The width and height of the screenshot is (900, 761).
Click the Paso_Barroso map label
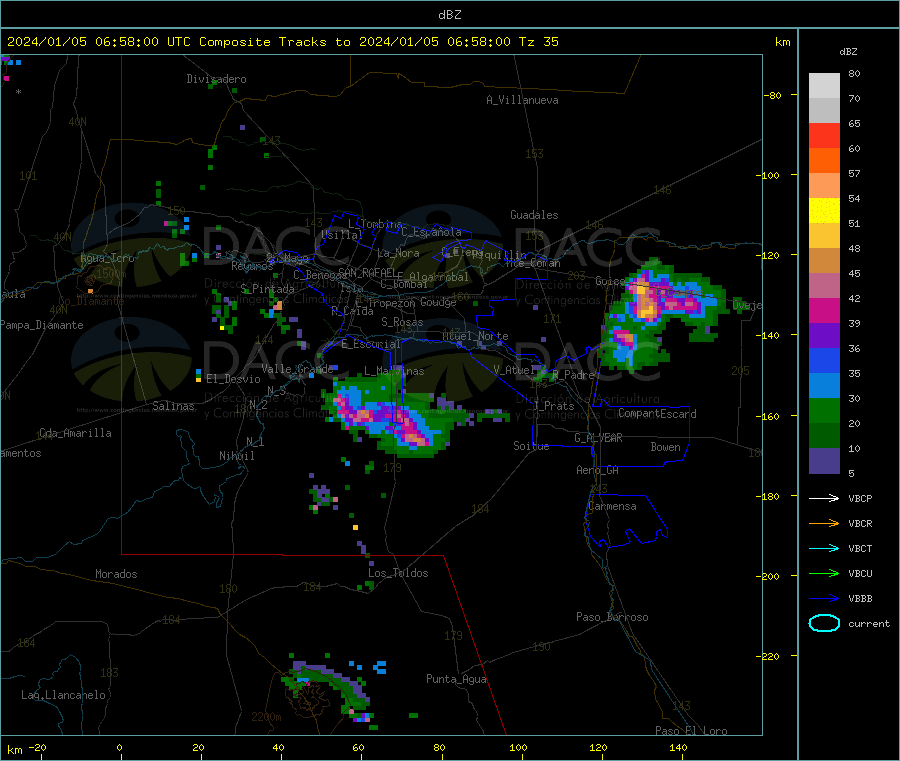pyautogui.click(x=612, y=617)
